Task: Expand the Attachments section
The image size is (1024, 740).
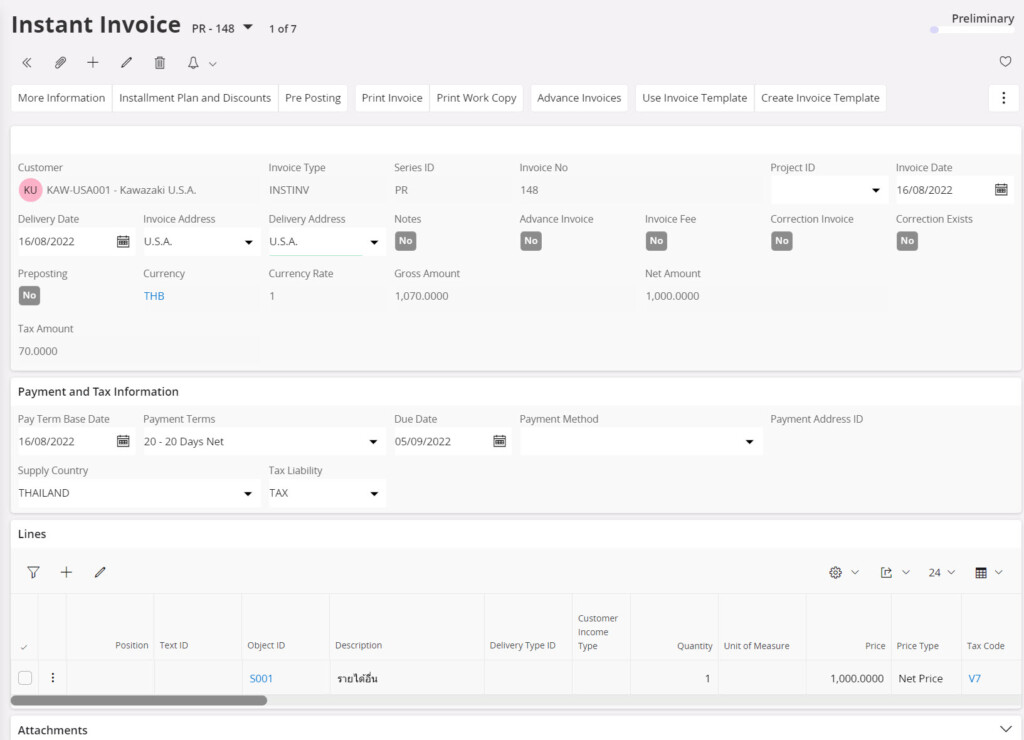Action: tap(1006, 730)
